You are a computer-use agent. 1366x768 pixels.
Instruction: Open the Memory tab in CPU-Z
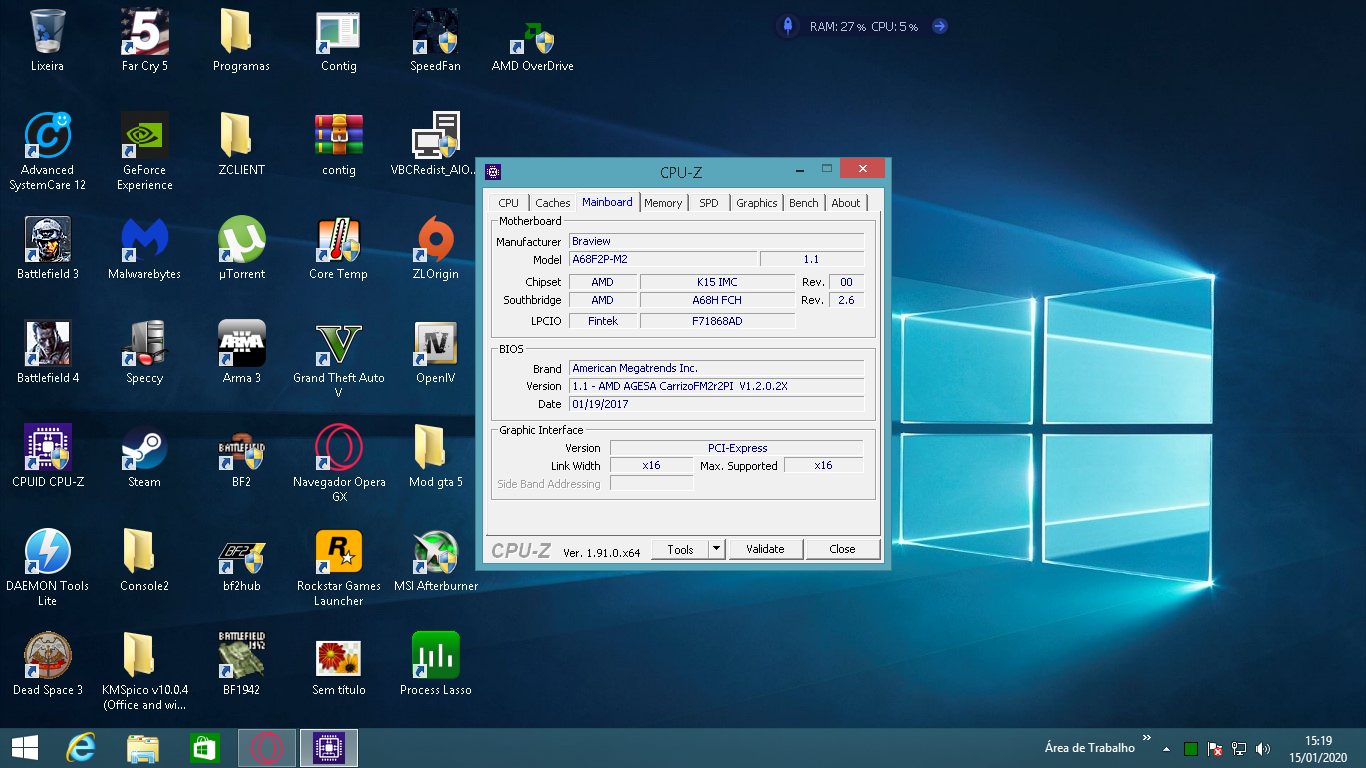click(663, 203)
